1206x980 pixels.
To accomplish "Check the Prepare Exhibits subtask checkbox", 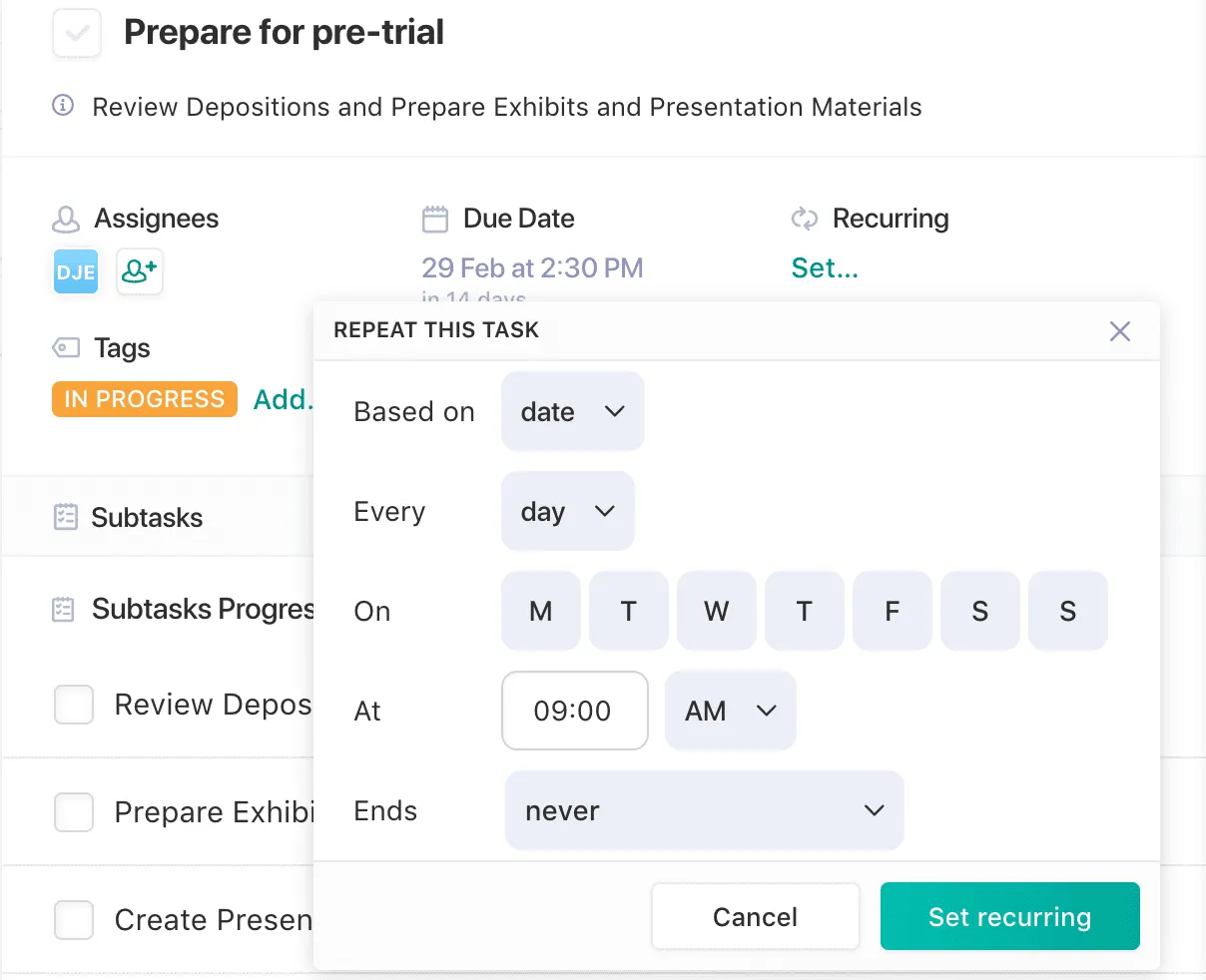I will [x=74, y=811].
